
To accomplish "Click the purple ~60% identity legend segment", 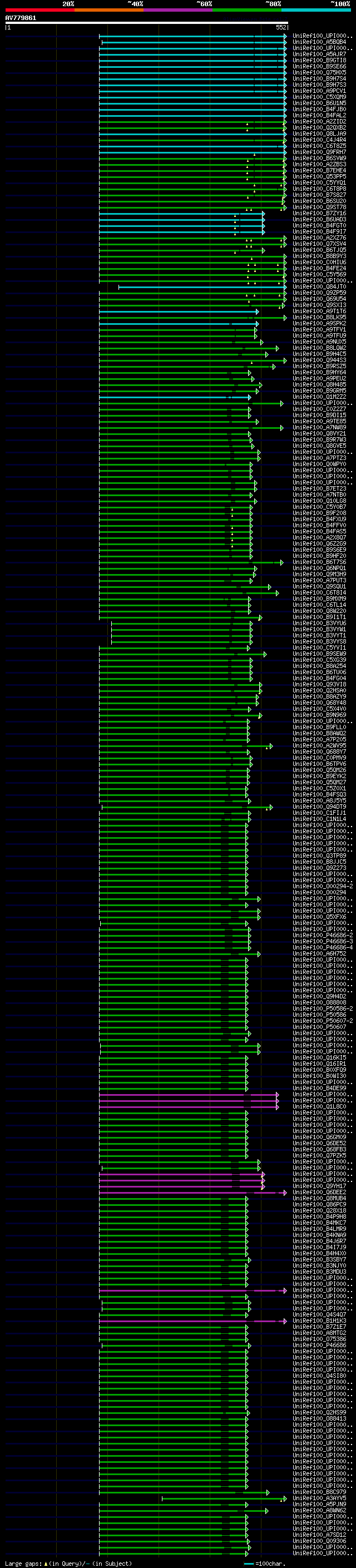I will tap(179, 10).
